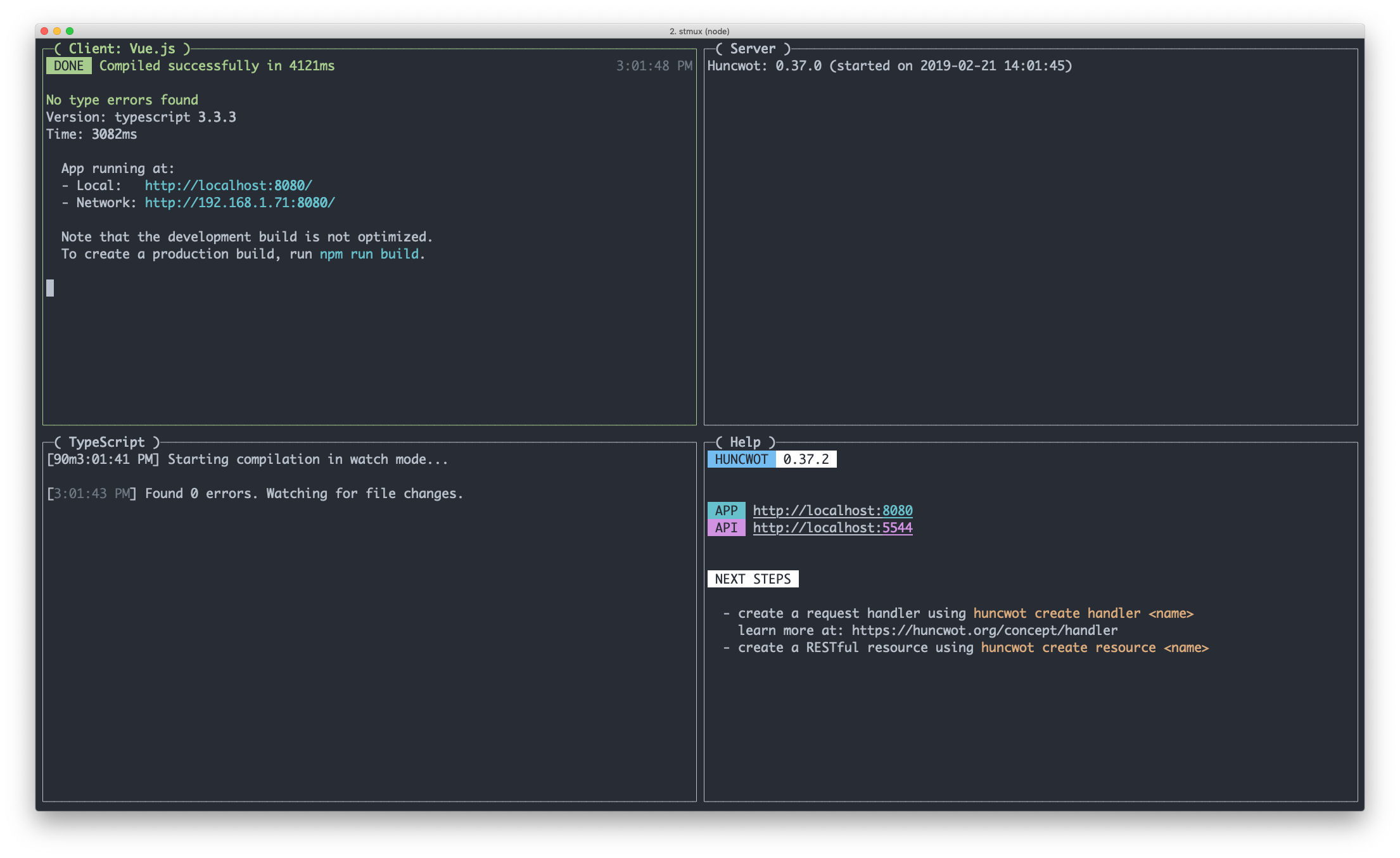Open APP http://localhost:8080 in Help pane

(832, 511)
